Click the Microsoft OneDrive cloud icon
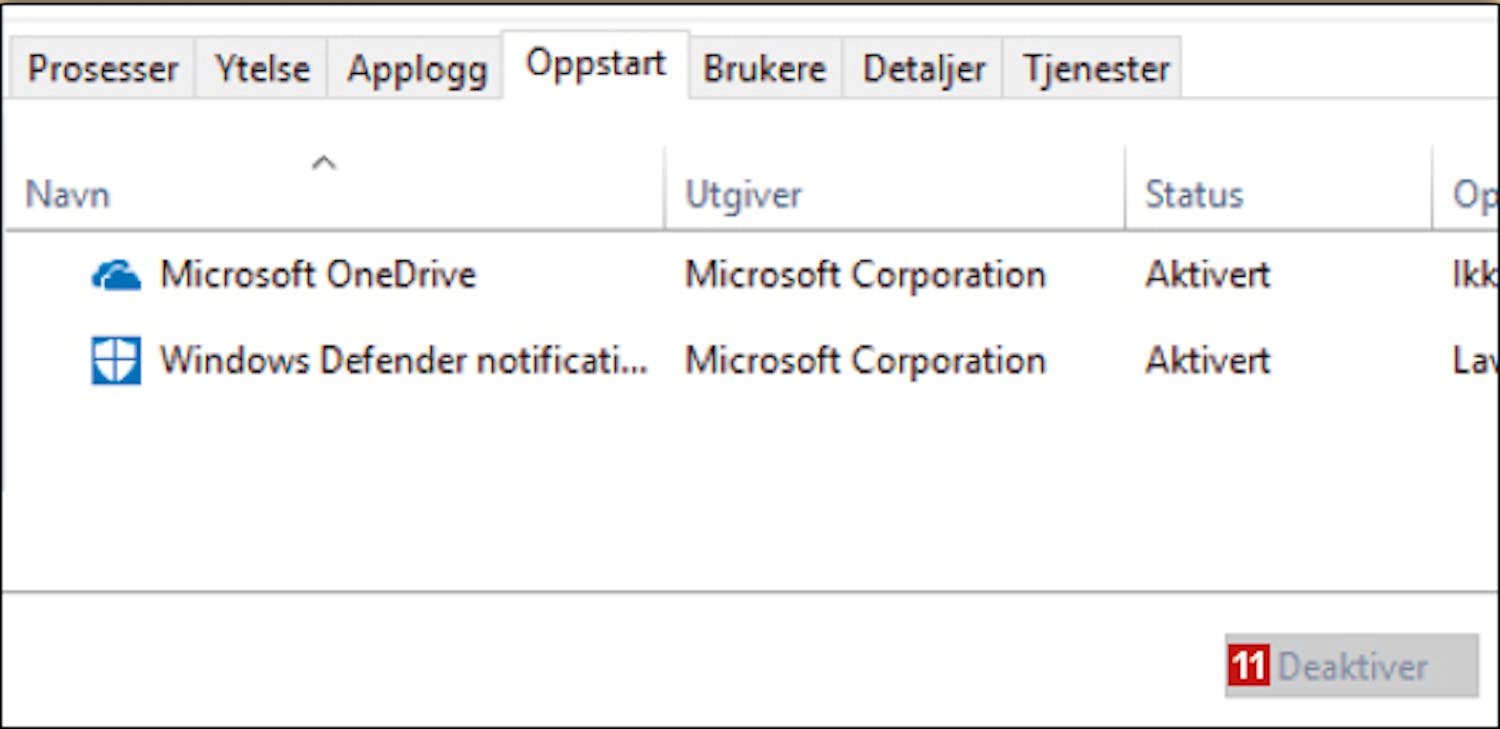The image size is (1500, 729). 116,275
